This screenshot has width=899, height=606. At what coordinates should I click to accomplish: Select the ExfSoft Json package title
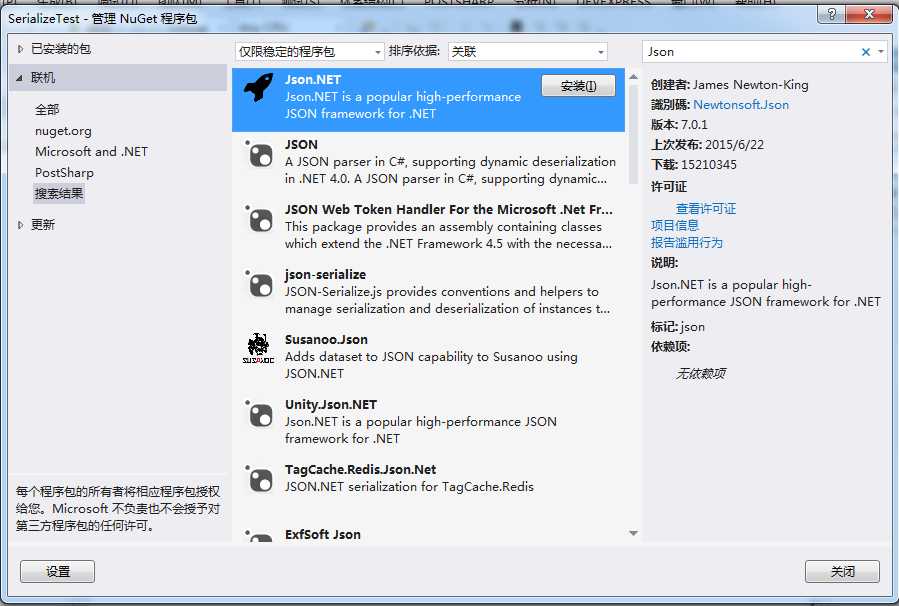tap(323, 534)
